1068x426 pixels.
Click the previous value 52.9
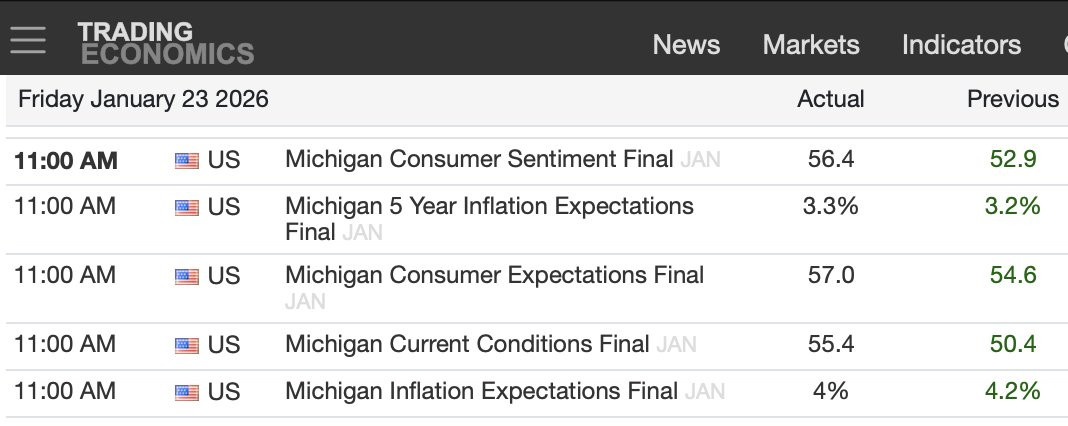click(1012, 159)
